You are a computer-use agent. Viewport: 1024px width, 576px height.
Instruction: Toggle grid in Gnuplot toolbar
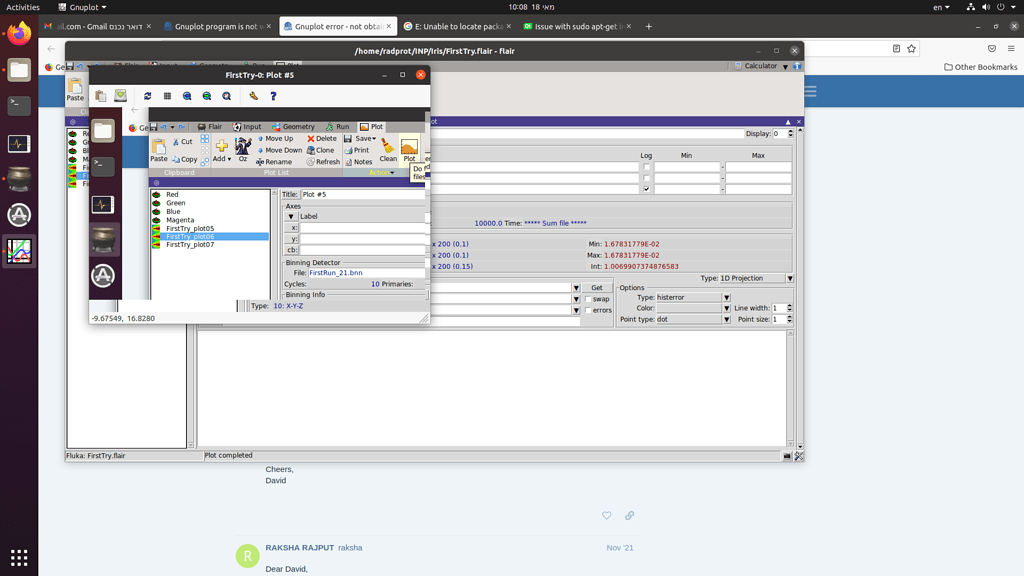pyautogui.click(x=167, y=96)
